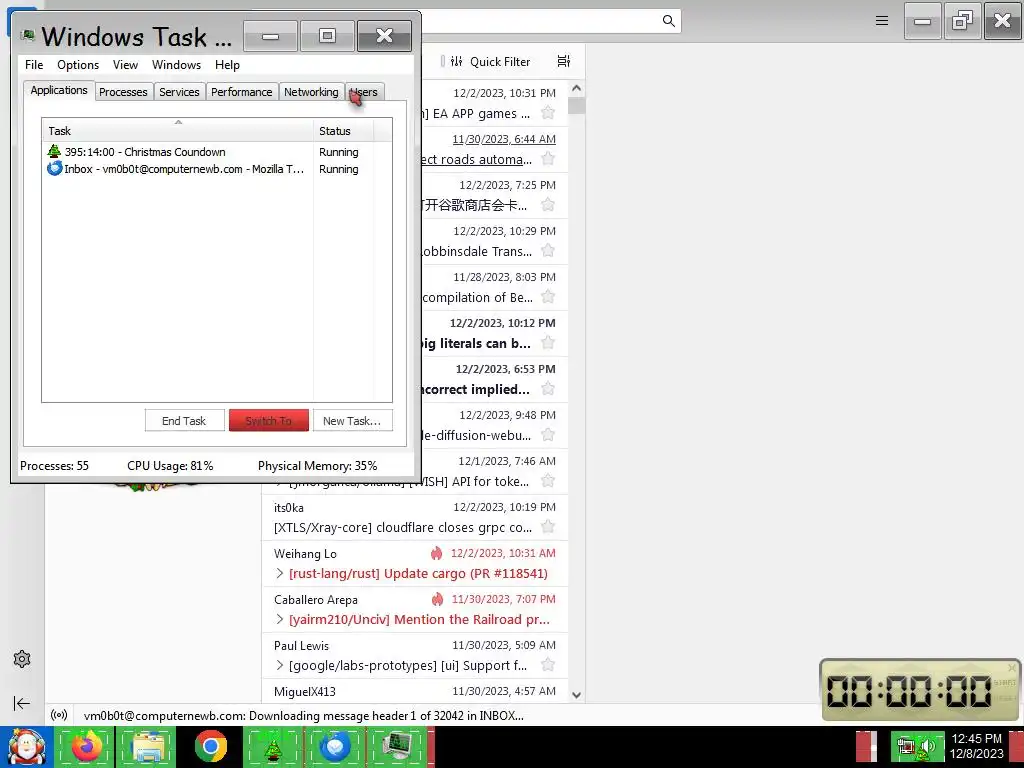Click the volume speaker tray icon
This screenshot has width=1024, height=768.
click(928, 746)
